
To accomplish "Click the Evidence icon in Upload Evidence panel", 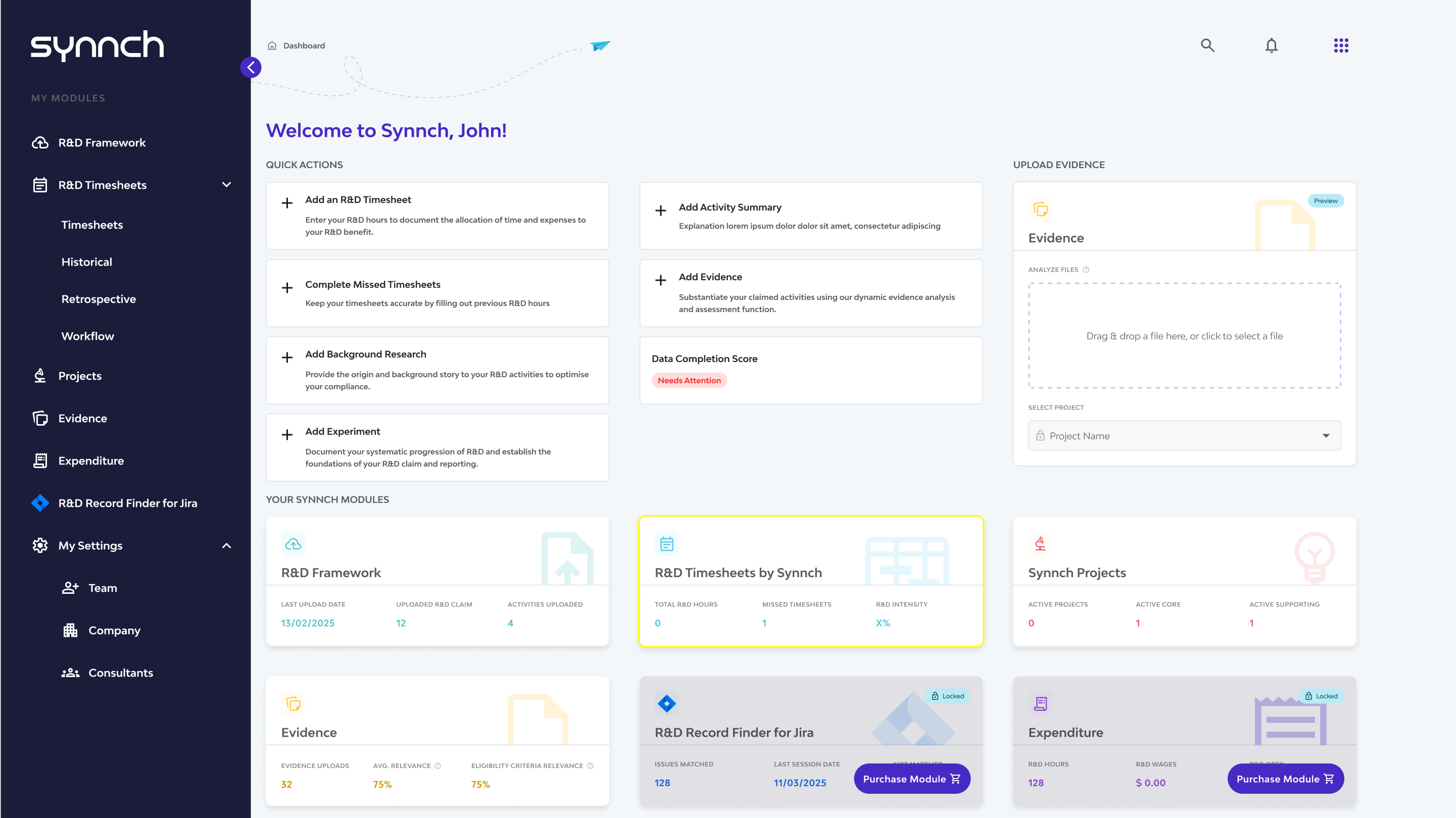I will pos(1040,209).
